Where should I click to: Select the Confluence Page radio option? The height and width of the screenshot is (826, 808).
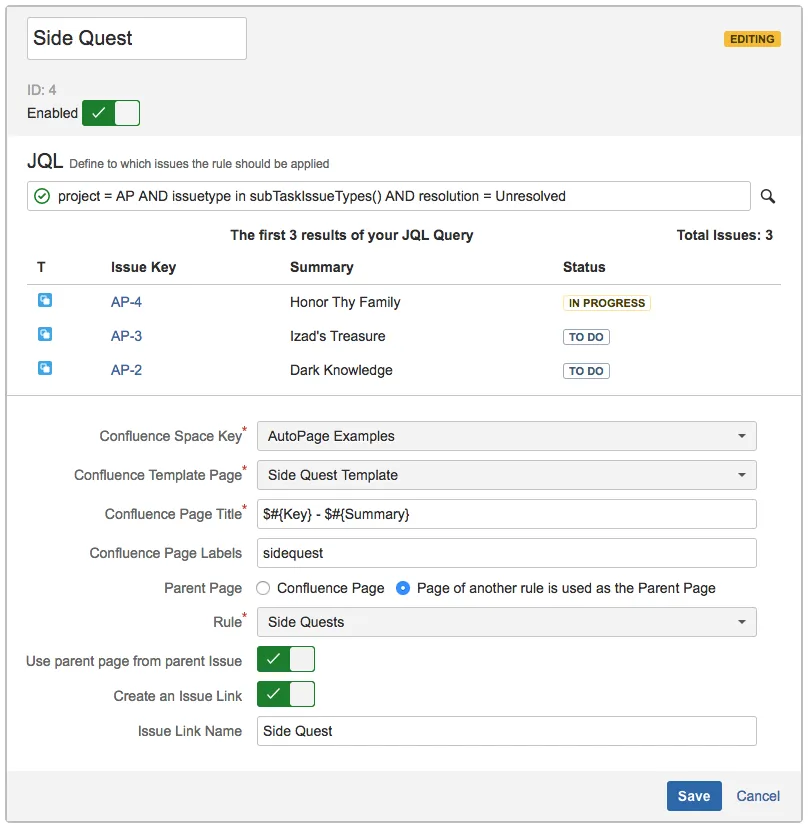tap(264, 588)
